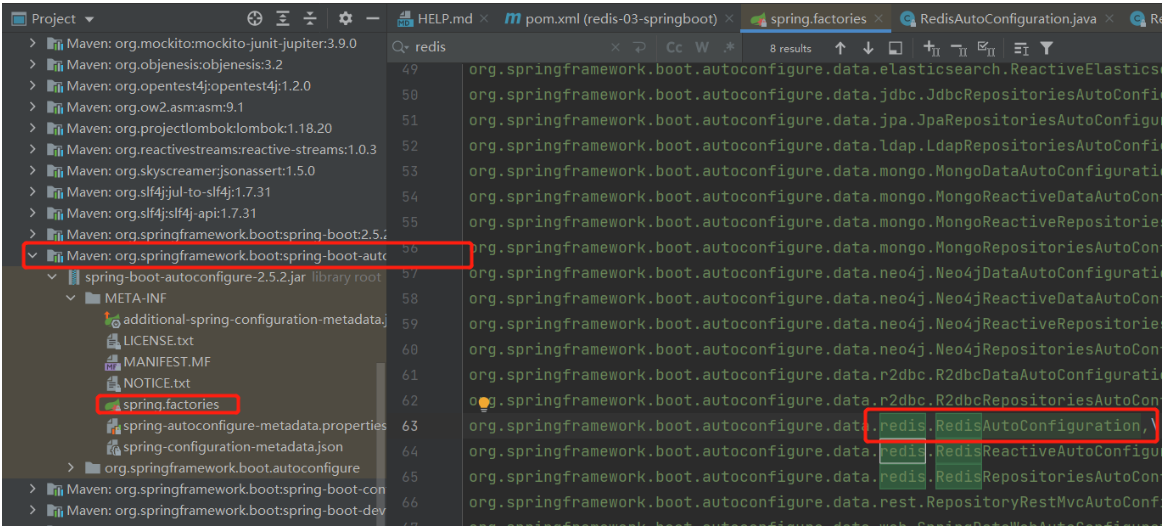Screen dimensions: 1162x526
Task: Select Maven slf4j-api:1.7.31 row
Action: pyautogui.click(x=193, y=213)
